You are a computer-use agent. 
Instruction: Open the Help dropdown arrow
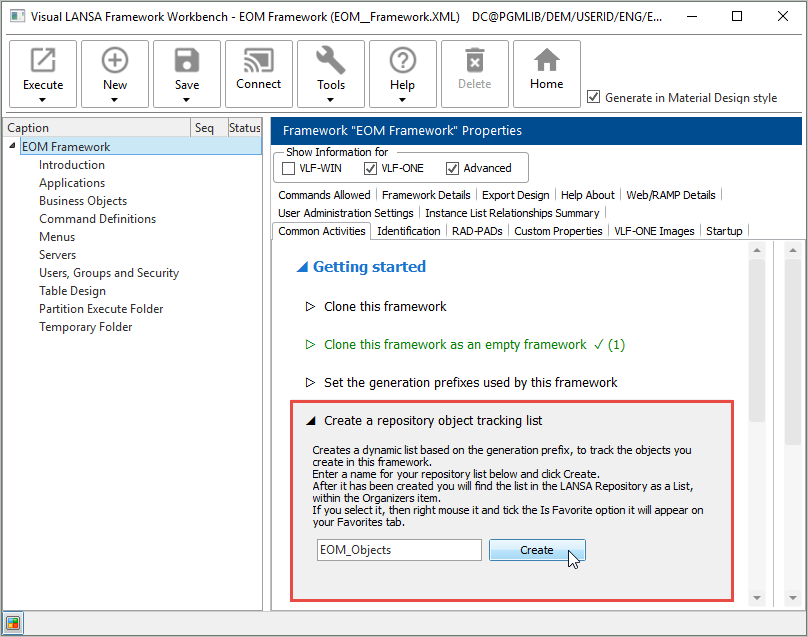402,99
